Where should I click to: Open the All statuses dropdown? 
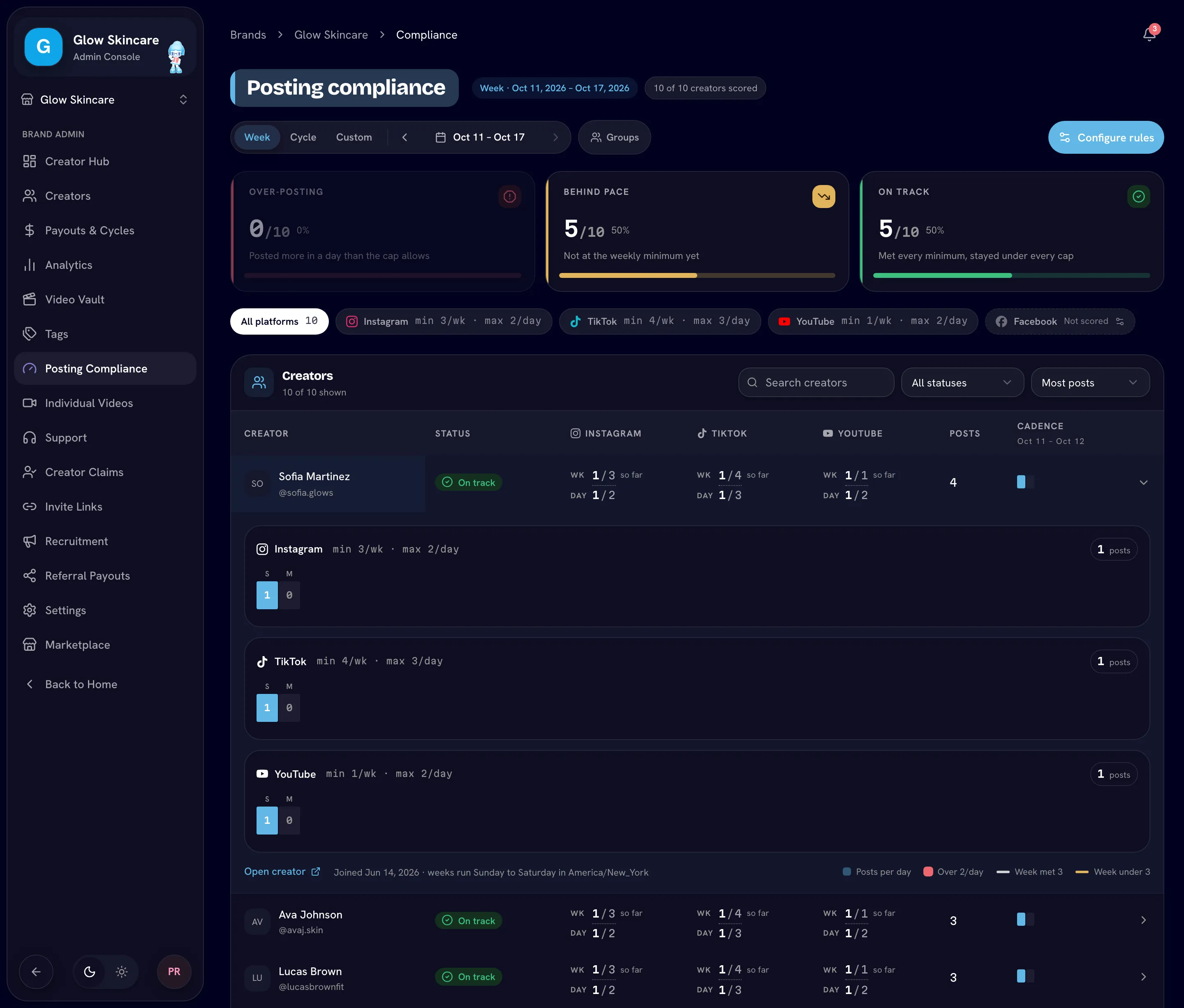(x=962, y=382)
